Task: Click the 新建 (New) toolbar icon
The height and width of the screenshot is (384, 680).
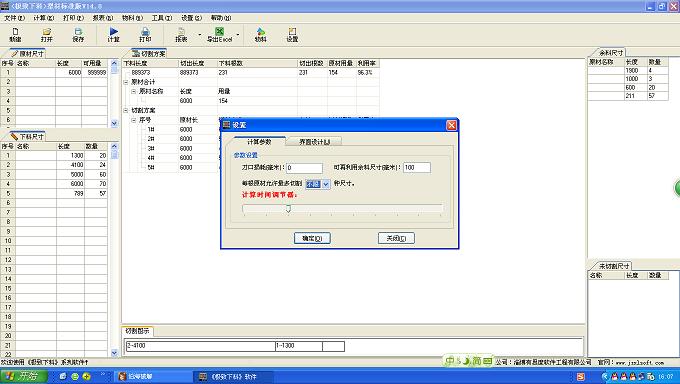Action: pyautogui.click(x=15, y=35)
